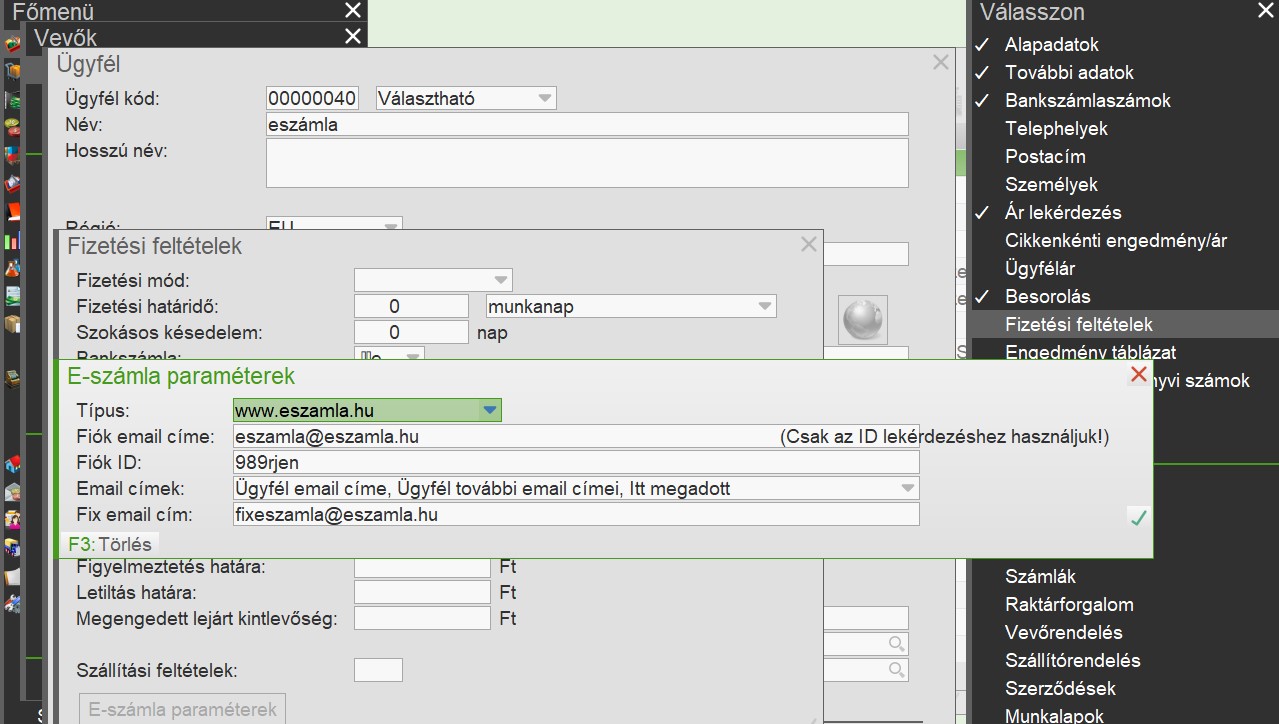Click the Fix email cím field
This screenshot has height=724, width=1279.
575,515
